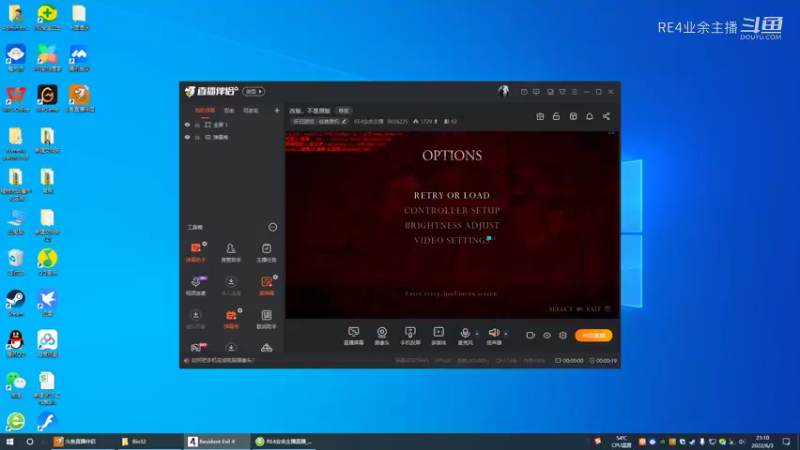Viewport: 800px width, 450px height.
Task: Click the taskbar search circle icon
Action: coord(30,441)
